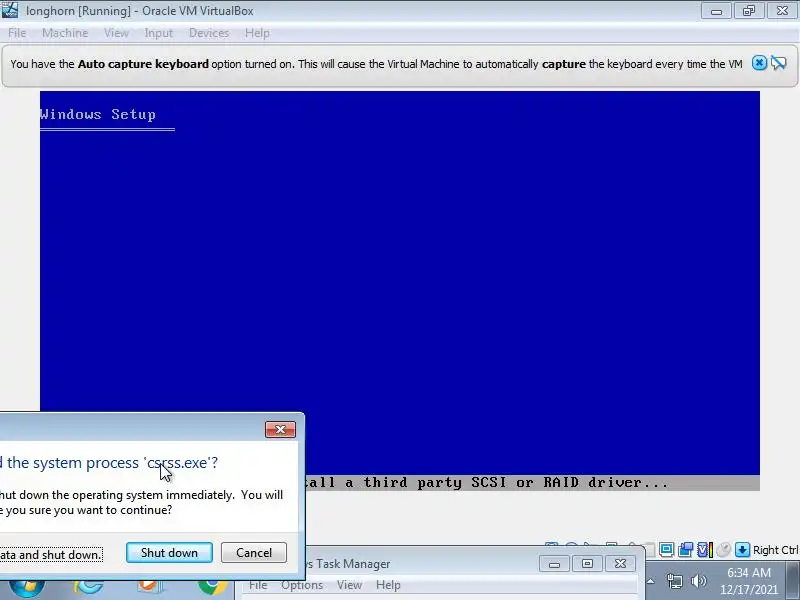Click the VirtualBox CPU load indicator icon
This screenshot has height=600, width=800.
point(705,550)
